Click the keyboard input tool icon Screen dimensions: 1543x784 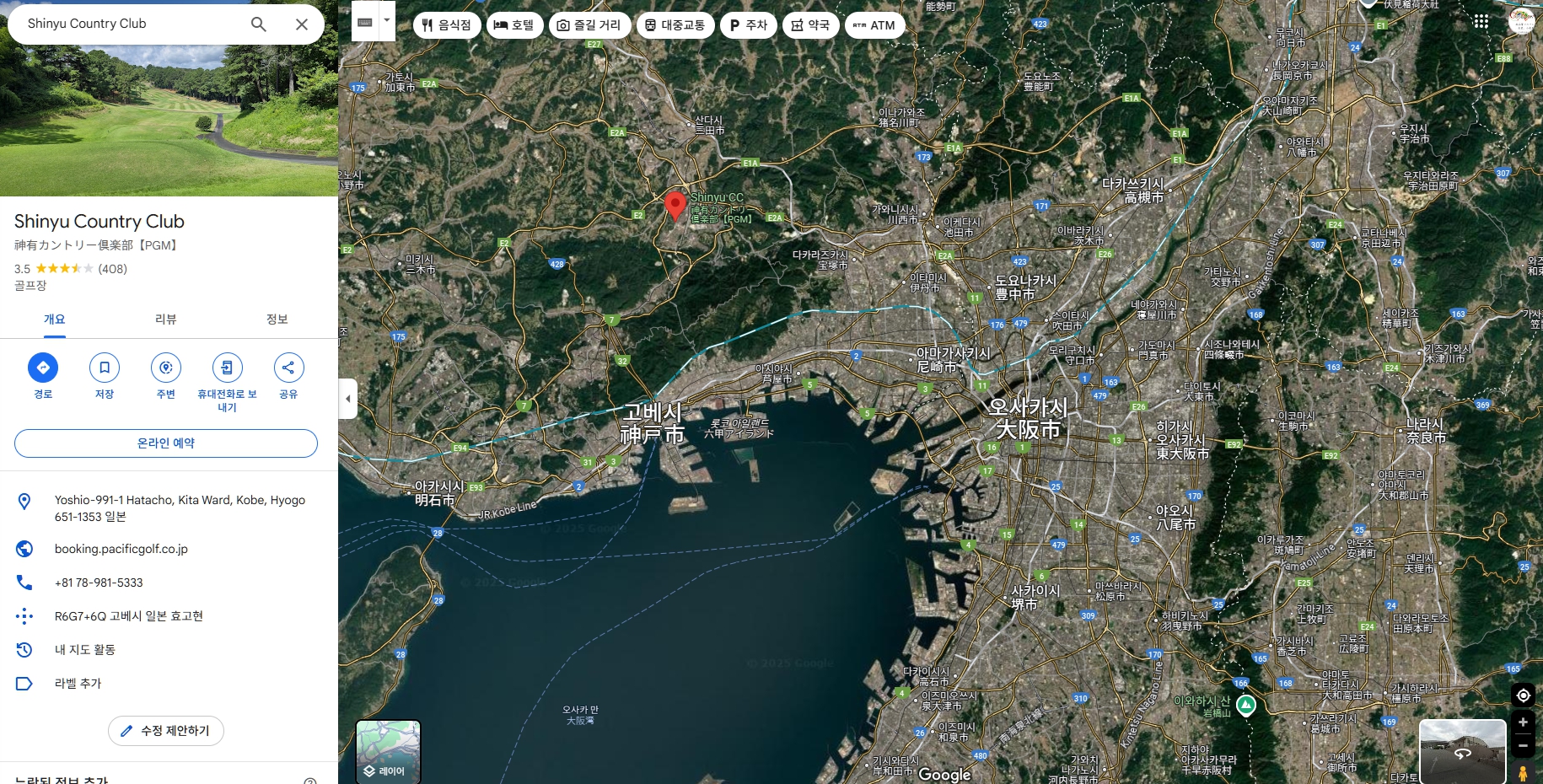(x=365, y=23)
